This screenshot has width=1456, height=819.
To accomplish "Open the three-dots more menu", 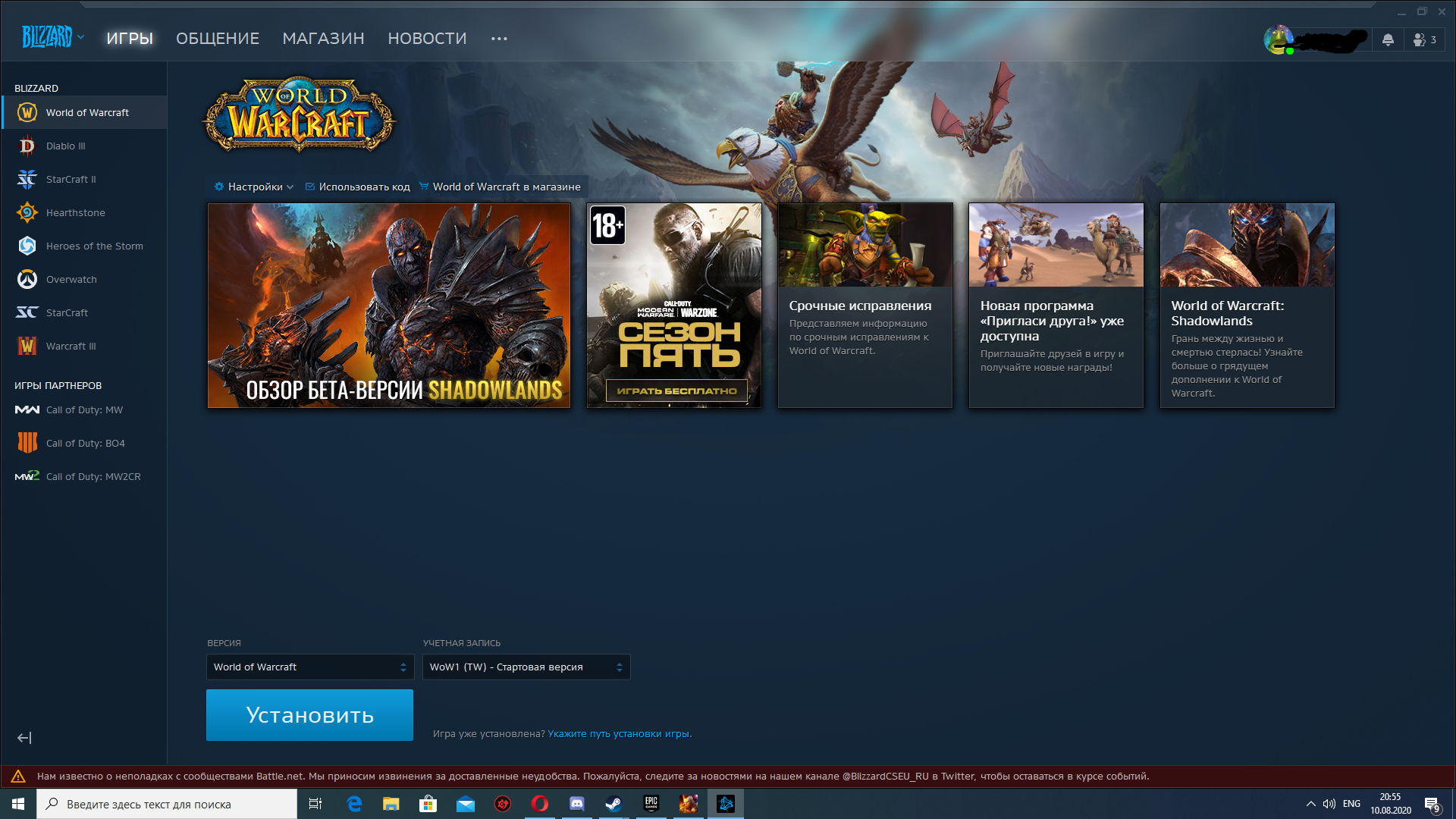I will point(499,38).
